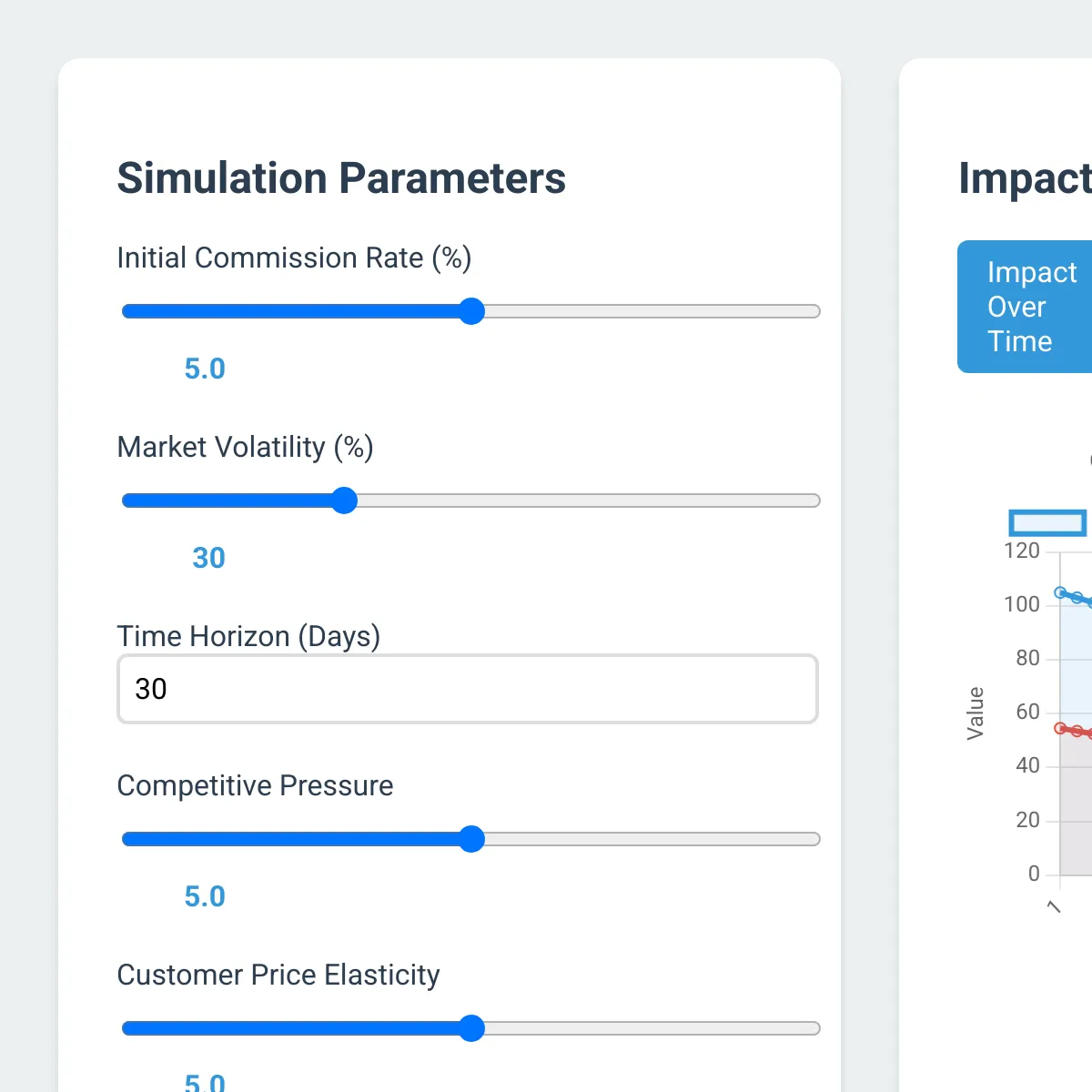Viewport: 1092px width, 1092px height.
Task: Click the Customer Price Elasticity slider handle
Action: pyautogui.click(x=471, y=1028)
